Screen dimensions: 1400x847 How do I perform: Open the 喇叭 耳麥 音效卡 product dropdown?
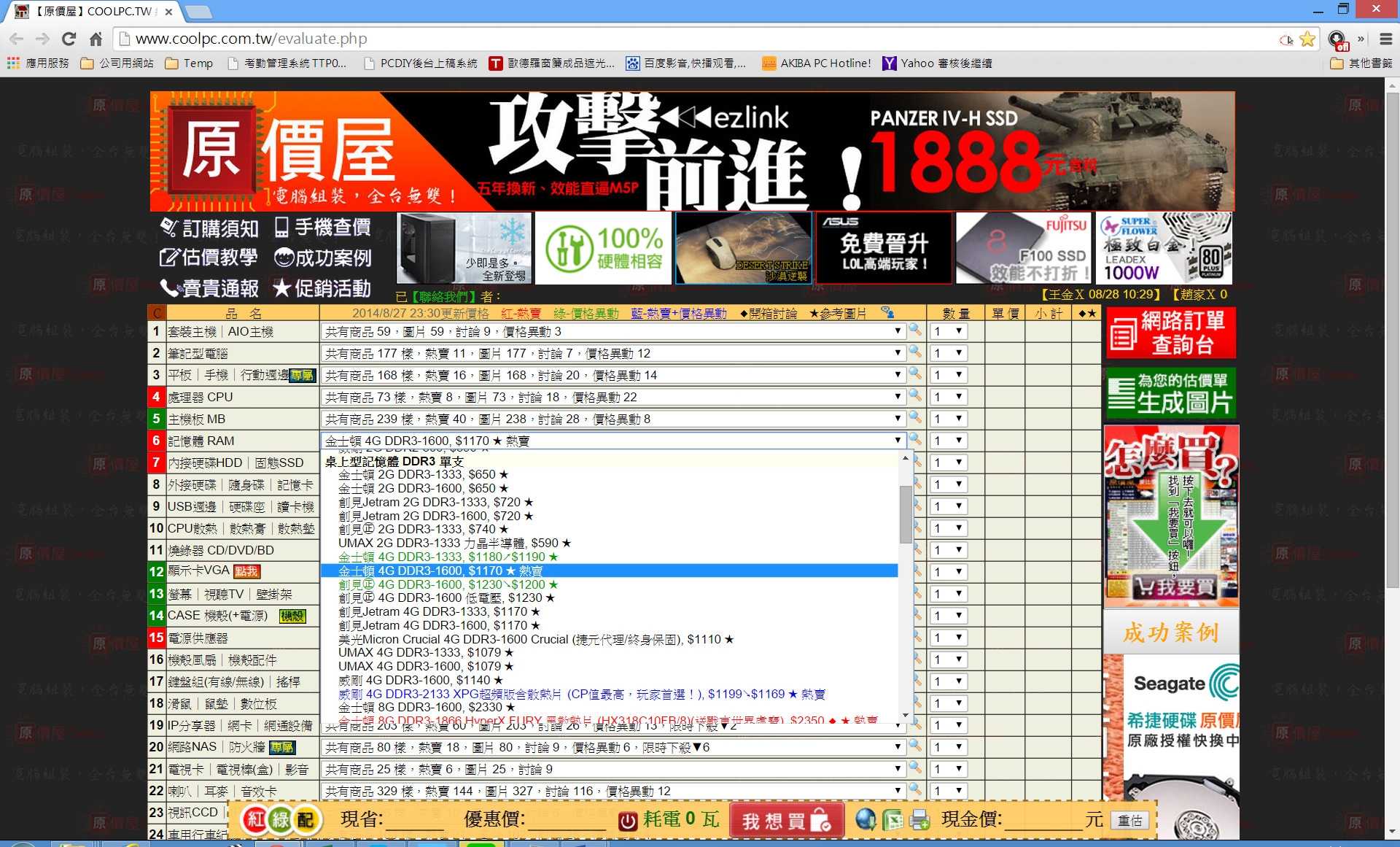[613, 791]
